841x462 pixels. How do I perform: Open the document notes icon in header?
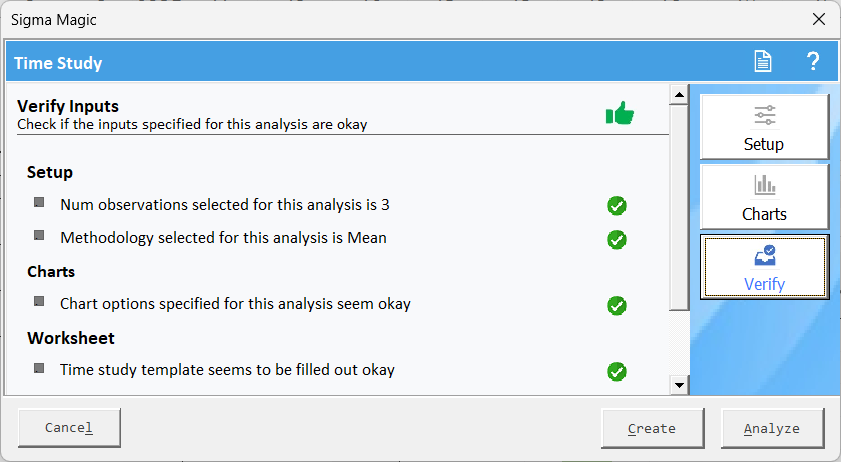(763, 61)
